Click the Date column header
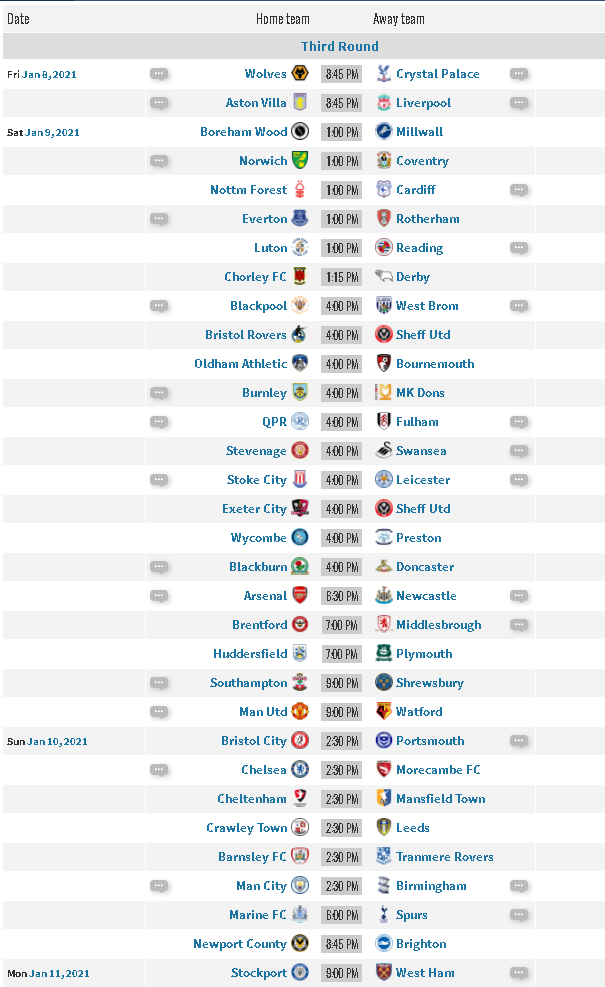The image size is (605, 987). tap(18, 19)
